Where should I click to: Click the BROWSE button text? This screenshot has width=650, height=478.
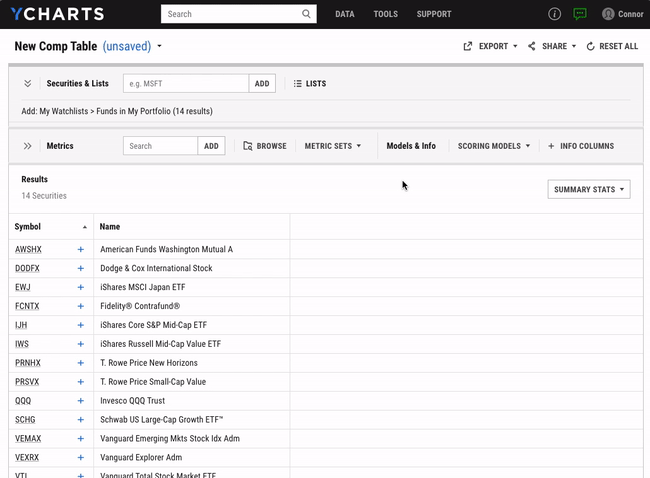tap(272, 146)
